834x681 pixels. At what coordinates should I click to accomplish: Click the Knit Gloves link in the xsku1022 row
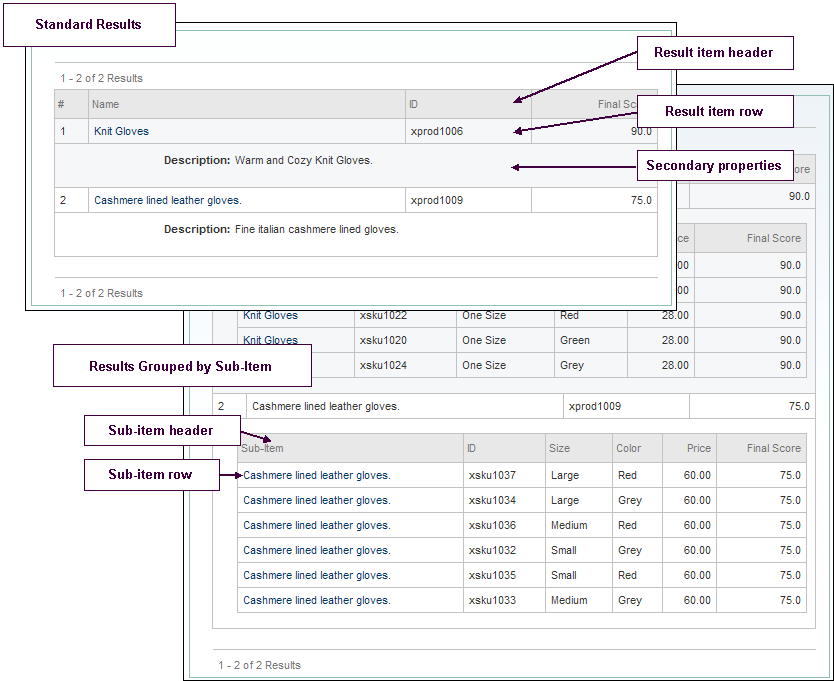[x=270, y=315]
